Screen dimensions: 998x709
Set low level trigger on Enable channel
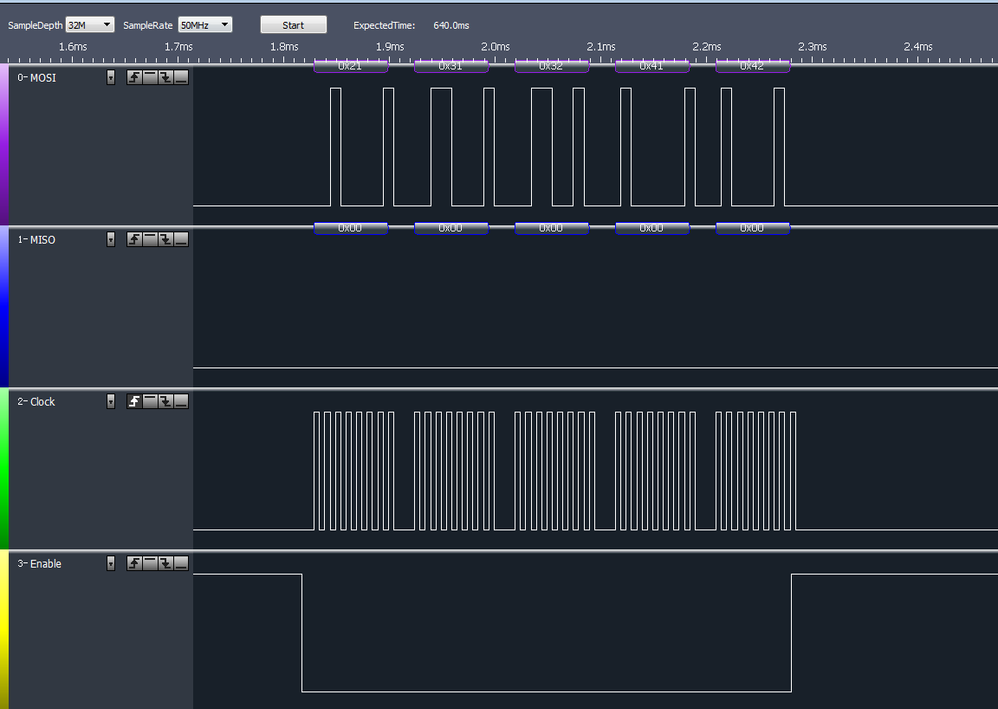(181, 563)
